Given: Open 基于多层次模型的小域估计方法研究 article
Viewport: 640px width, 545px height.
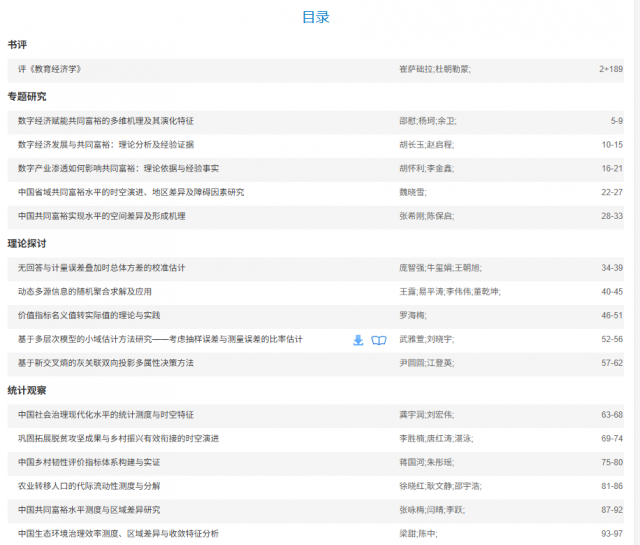Looking at the screenshot, I should 160,340.
